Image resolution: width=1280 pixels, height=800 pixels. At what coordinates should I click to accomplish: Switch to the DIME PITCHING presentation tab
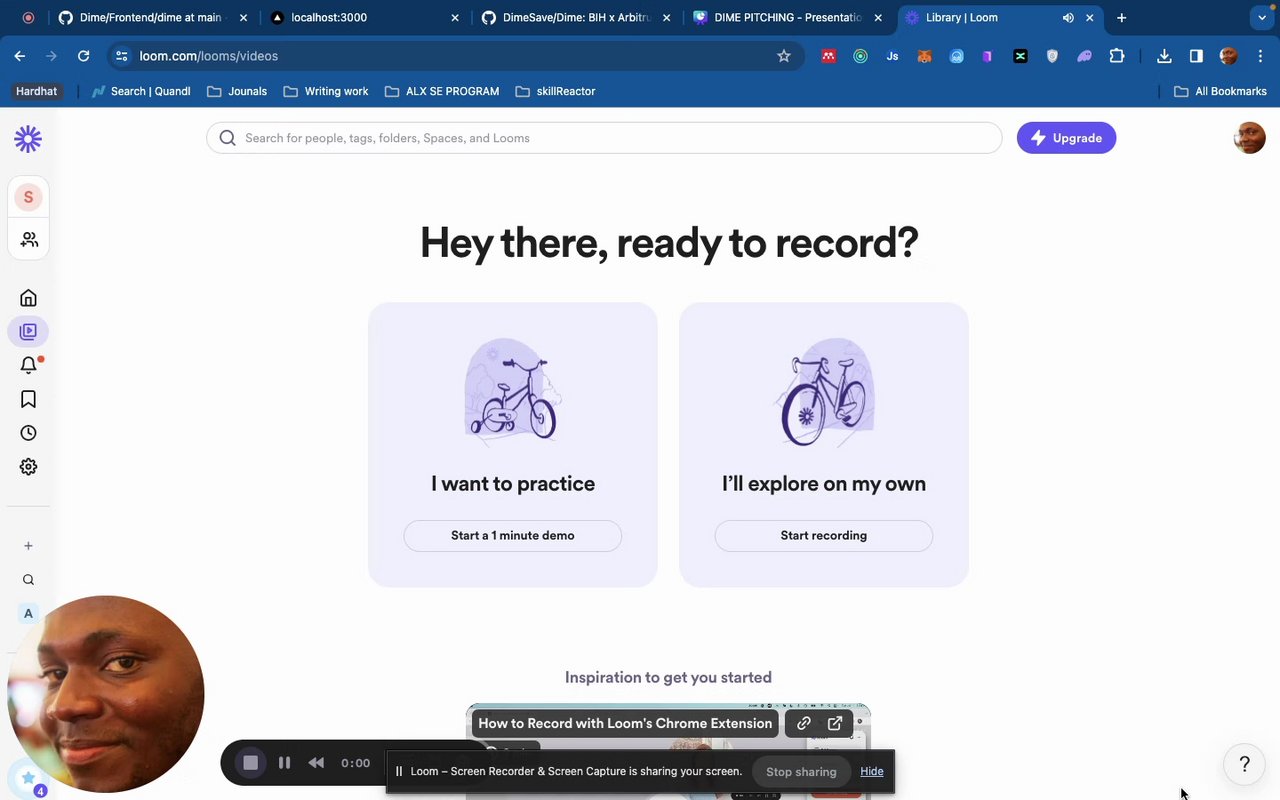[x=788, y=17]
